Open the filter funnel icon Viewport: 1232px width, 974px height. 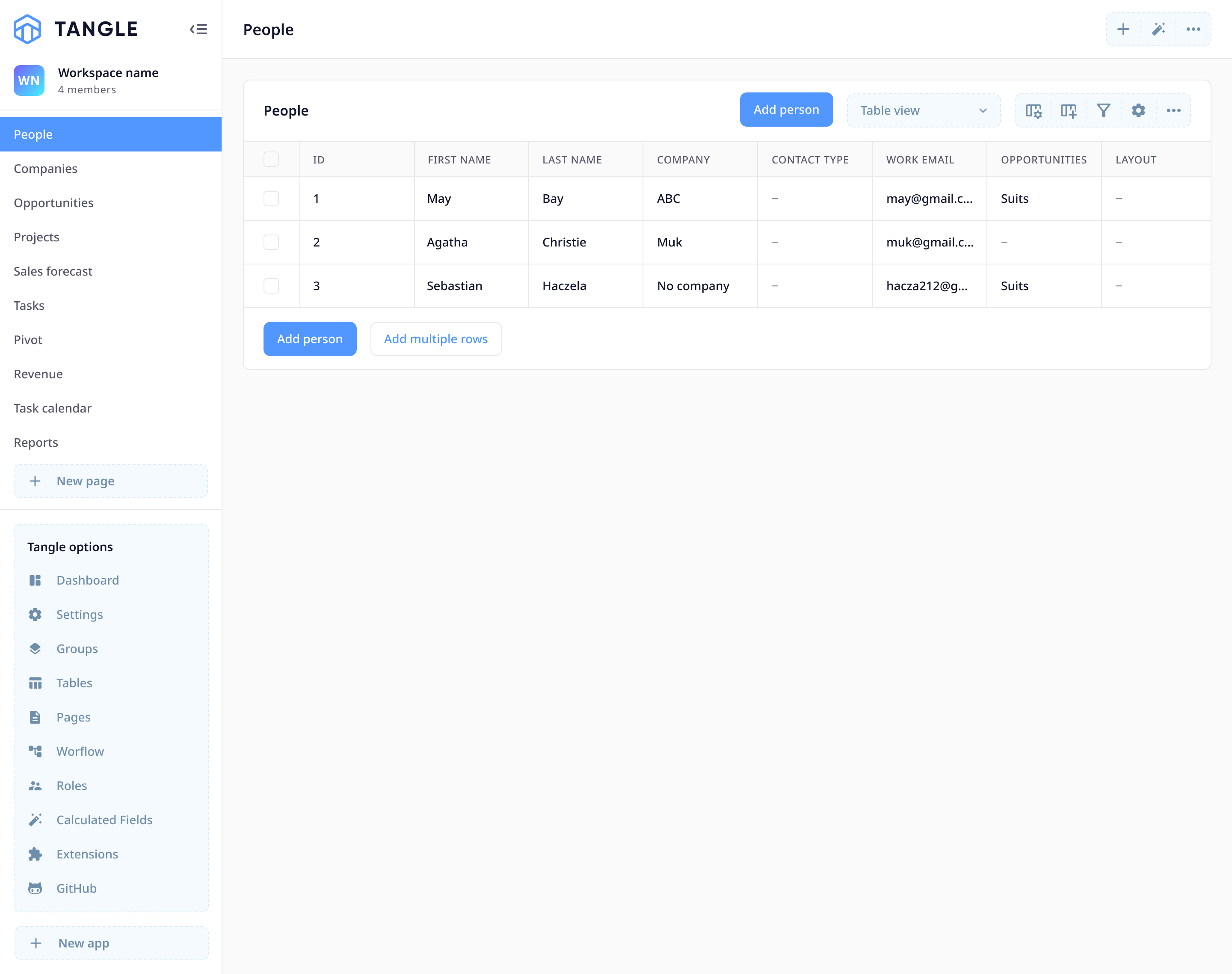click(x=1103, y=111)
